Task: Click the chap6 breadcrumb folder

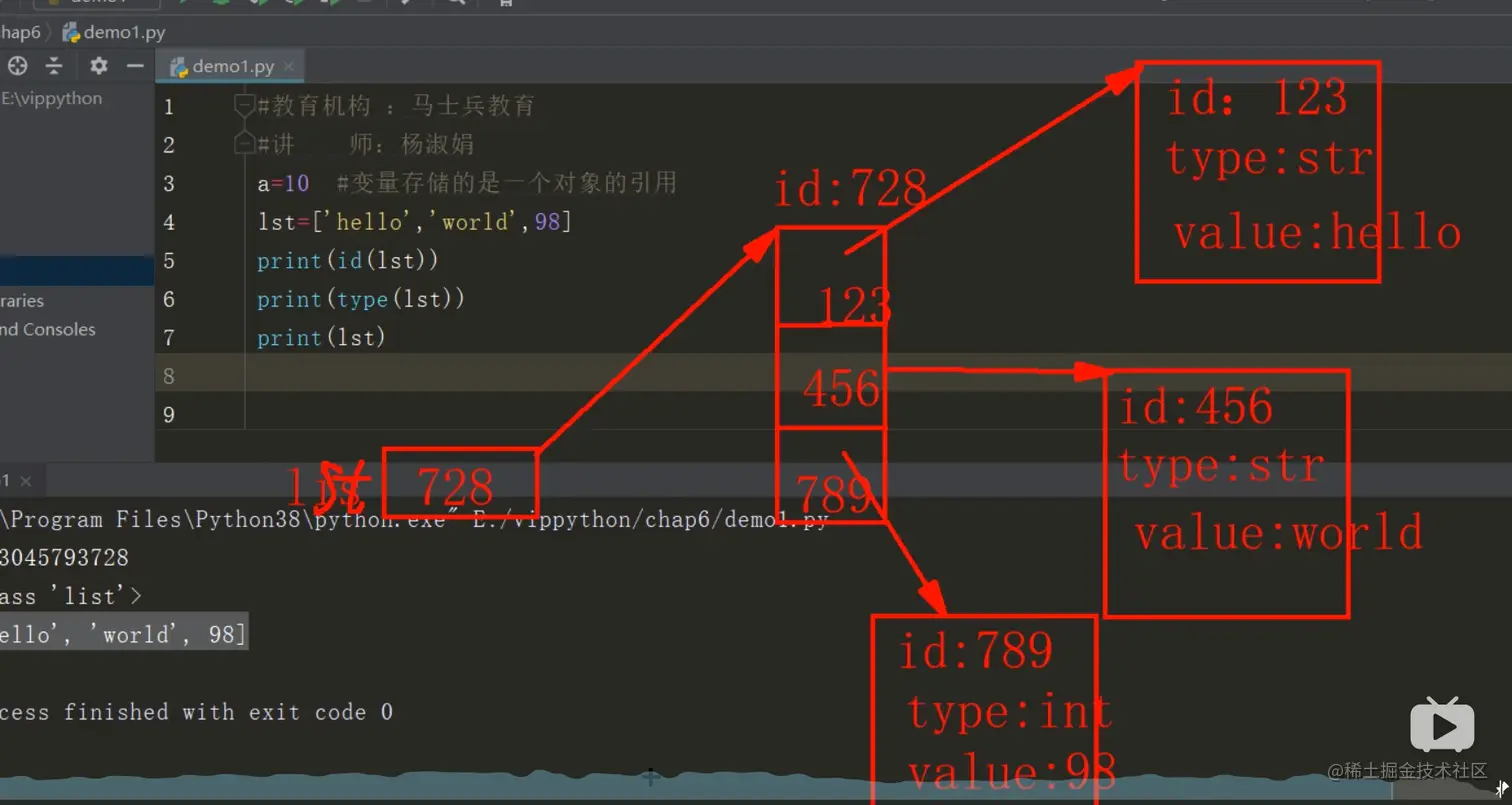Action: (20, 32)
